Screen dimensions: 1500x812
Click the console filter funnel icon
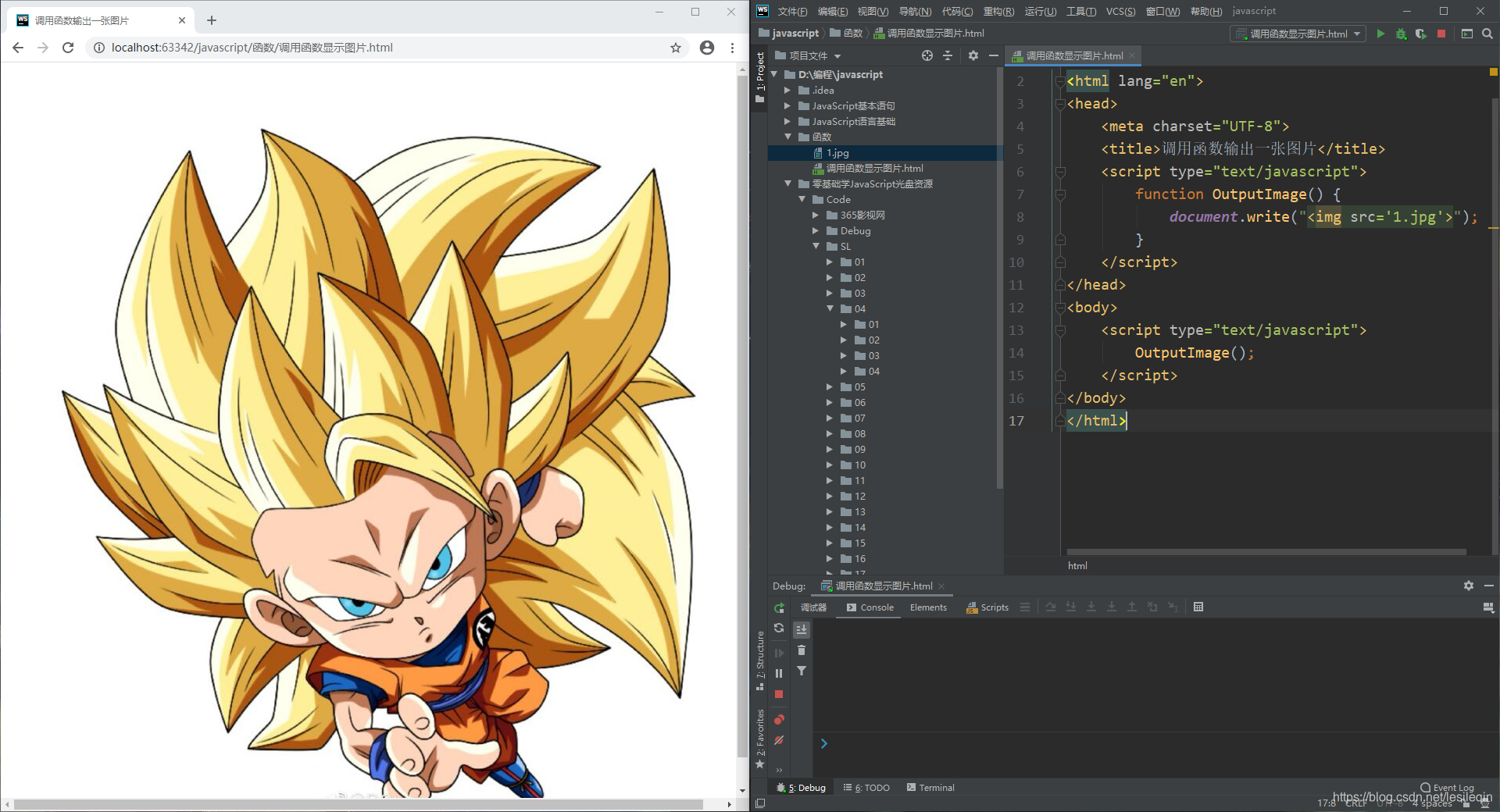click(802, 671)
